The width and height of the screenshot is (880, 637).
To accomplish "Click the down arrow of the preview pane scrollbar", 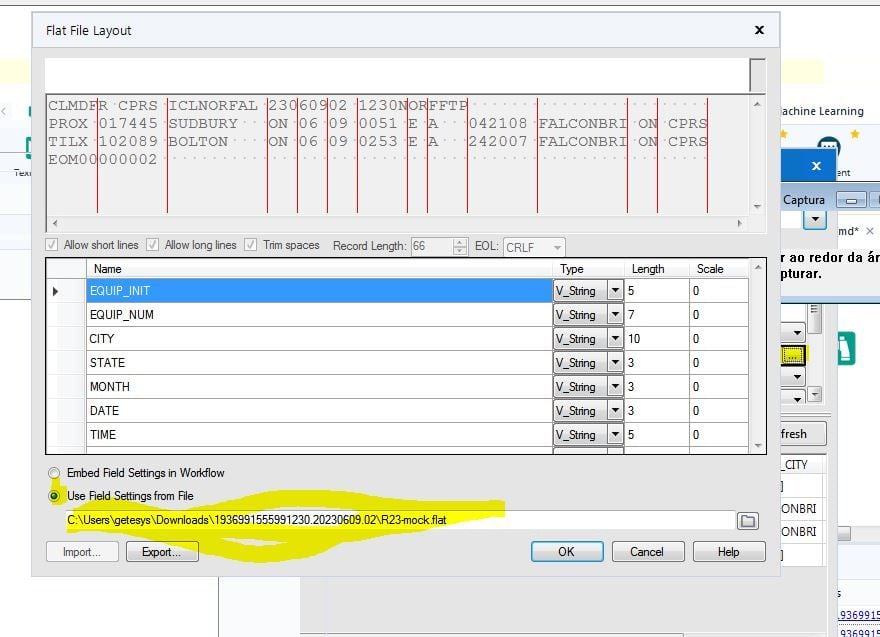I will pos(757,207).
